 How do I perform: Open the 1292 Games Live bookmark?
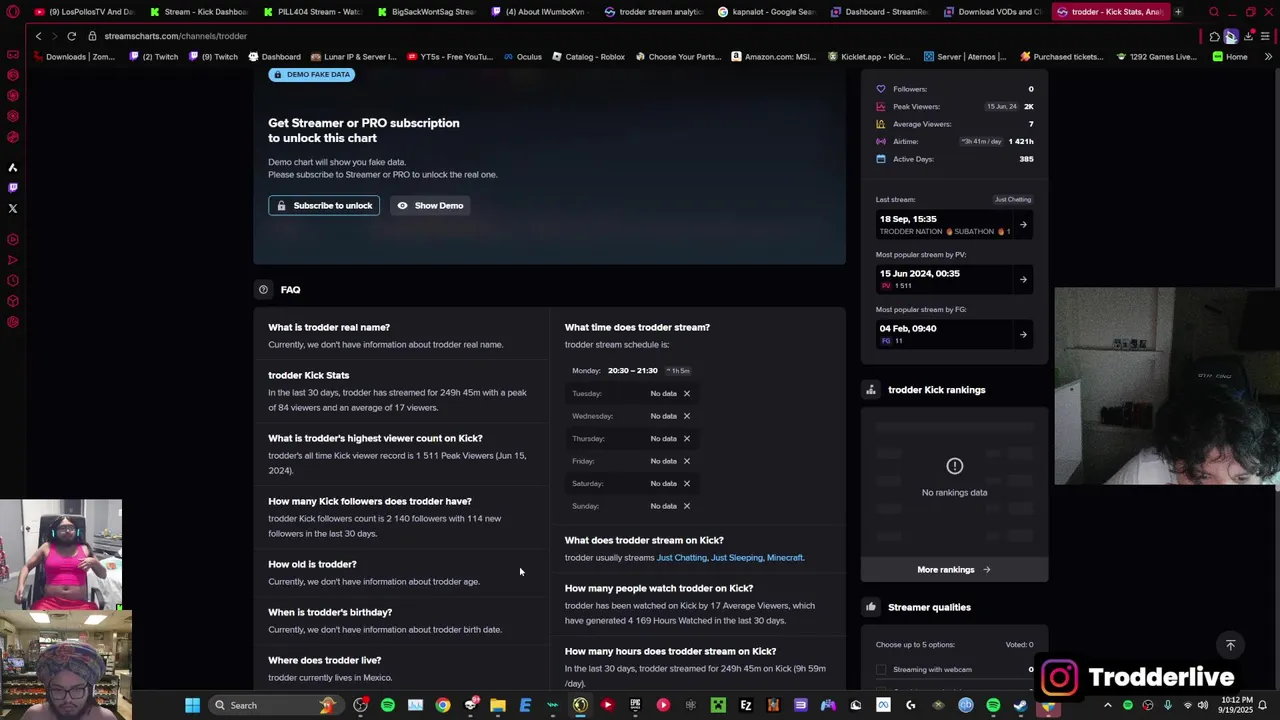point(1156,57)
